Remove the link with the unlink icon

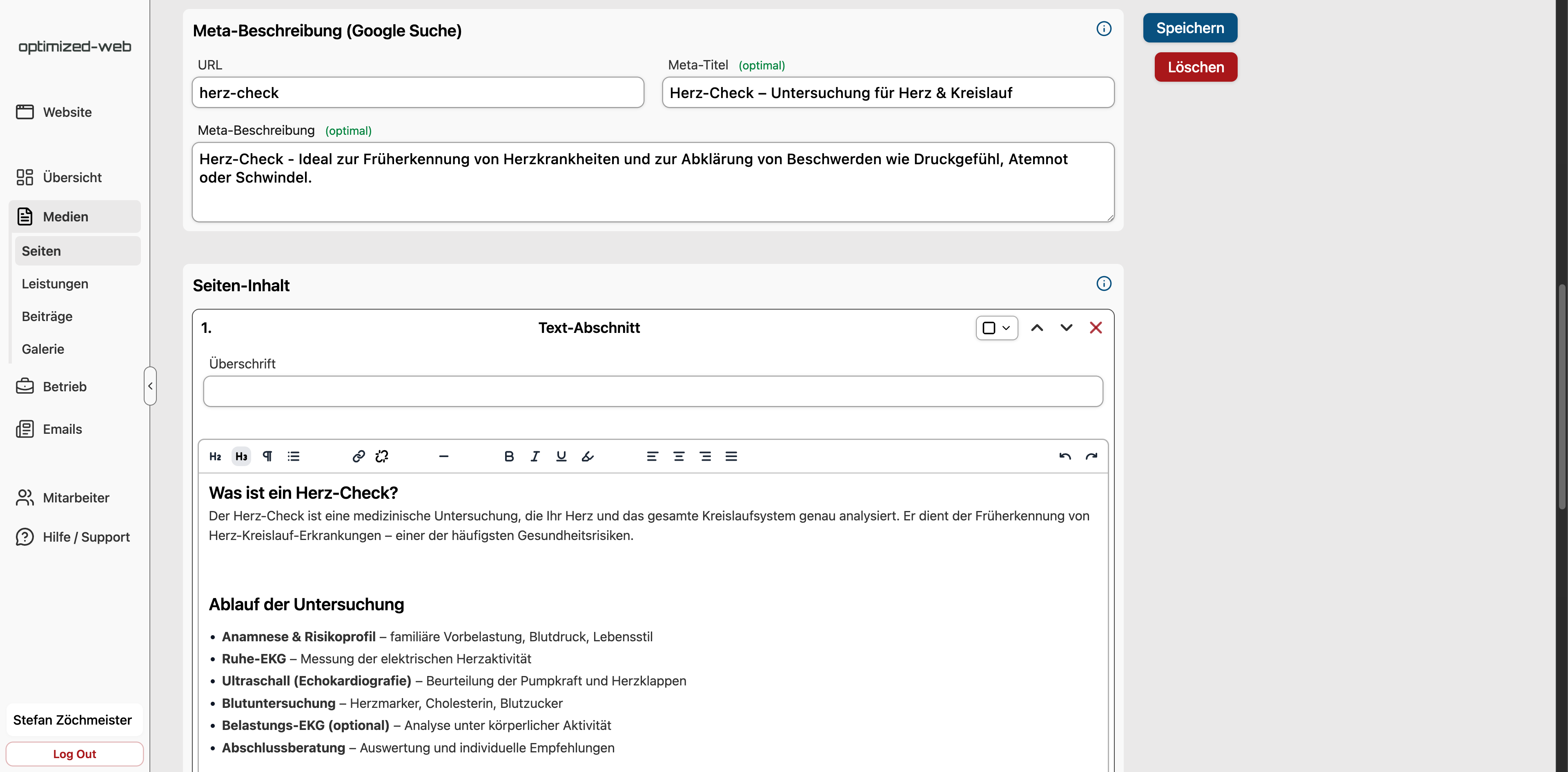pos(382,456)
